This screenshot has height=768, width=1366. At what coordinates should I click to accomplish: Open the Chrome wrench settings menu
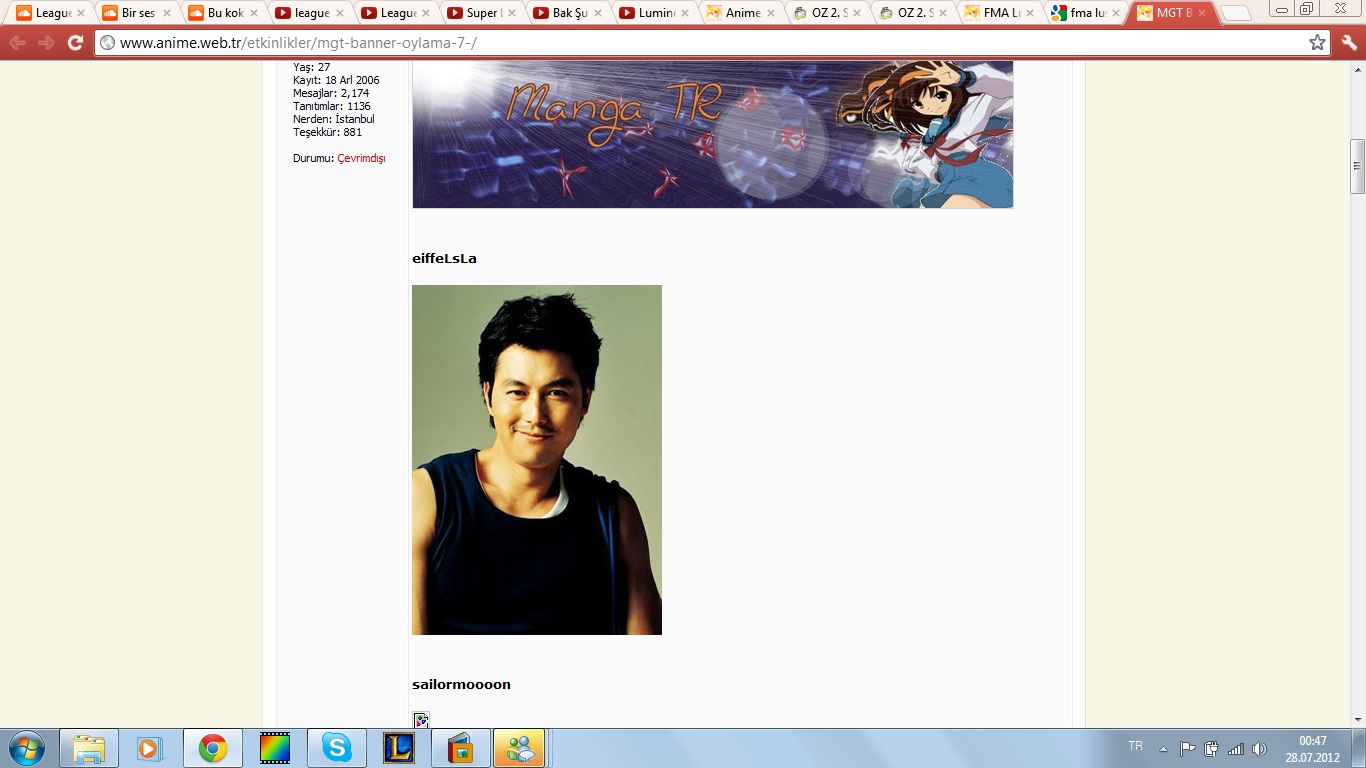[x=1348, y=43]
